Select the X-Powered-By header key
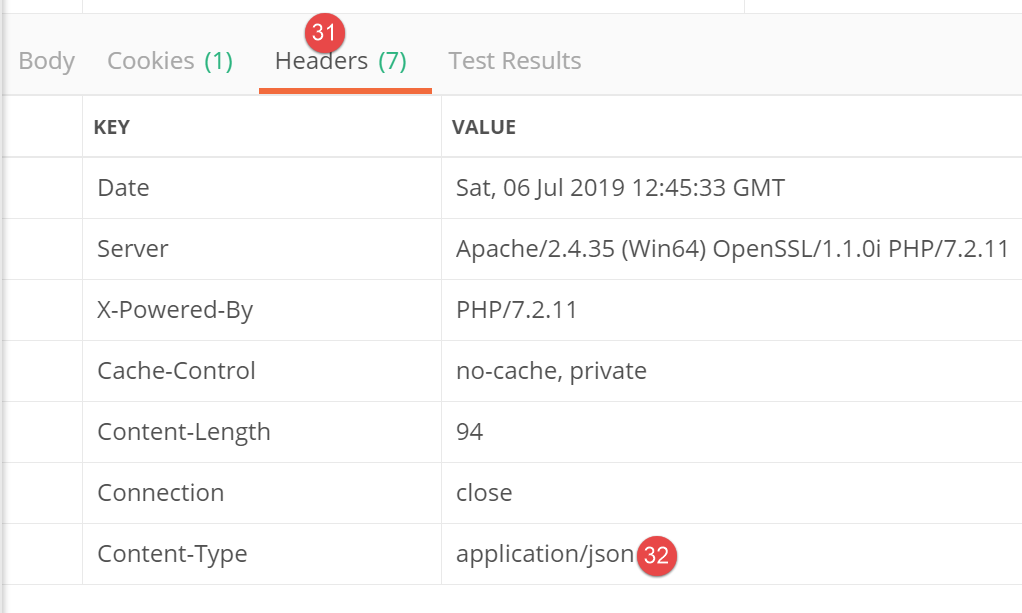The height and width of the screenshot is (613, 1022). [175, 310]
